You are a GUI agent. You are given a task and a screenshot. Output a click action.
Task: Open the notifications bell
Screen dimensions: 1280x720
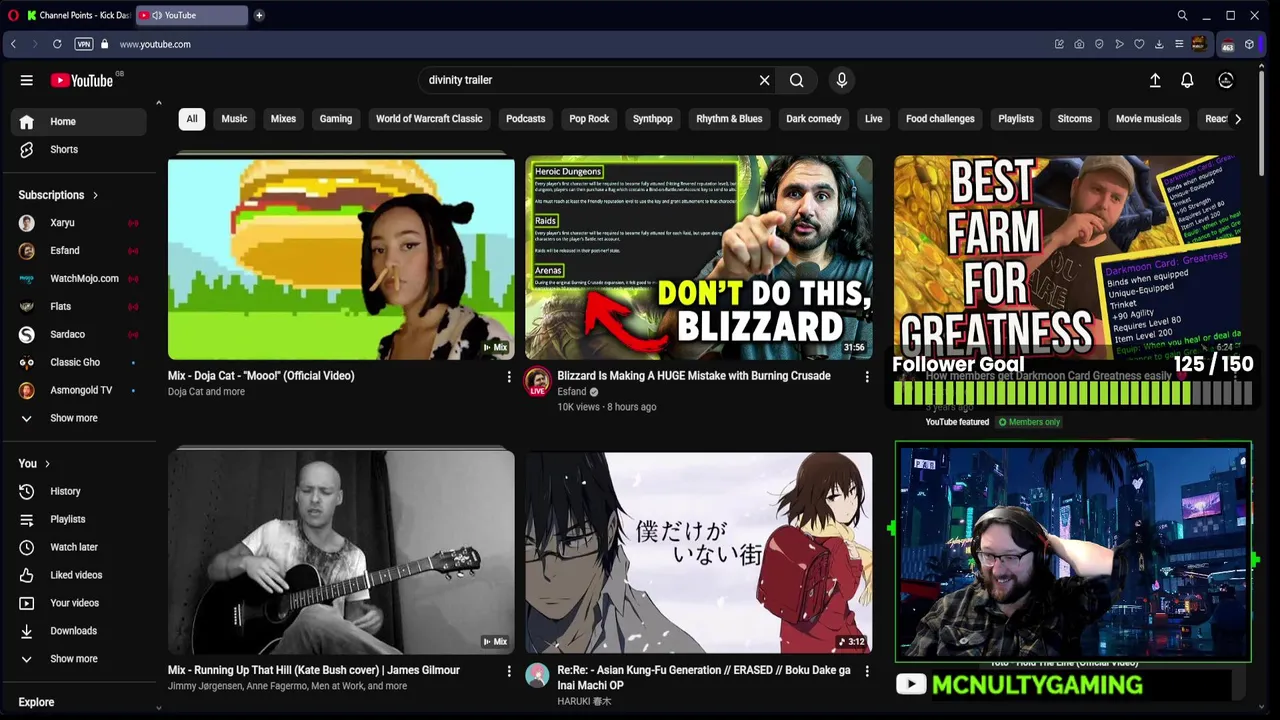[x=1187, y=80]
